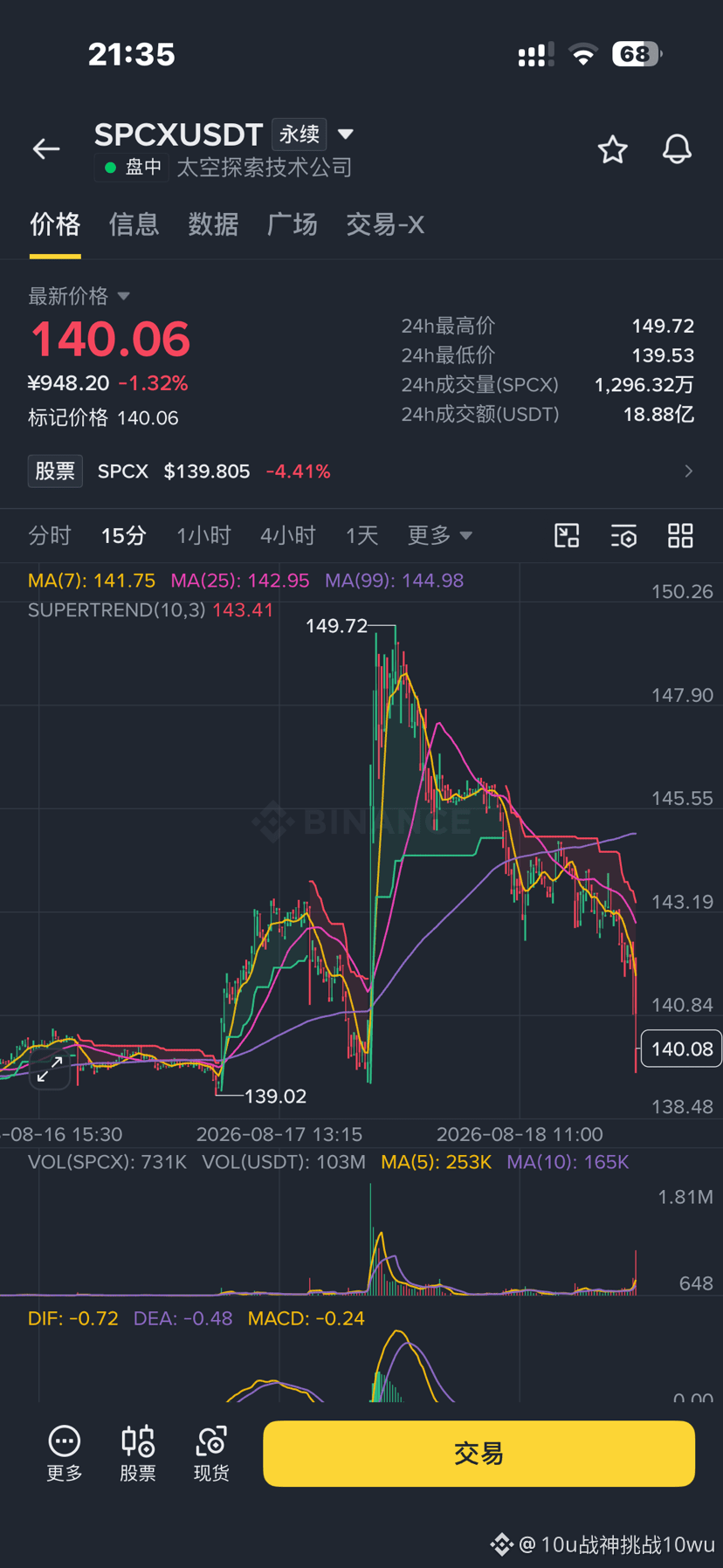Open the chart indicator settings icon
Screen dimensions: 723x1568
[x=623, y=535]
